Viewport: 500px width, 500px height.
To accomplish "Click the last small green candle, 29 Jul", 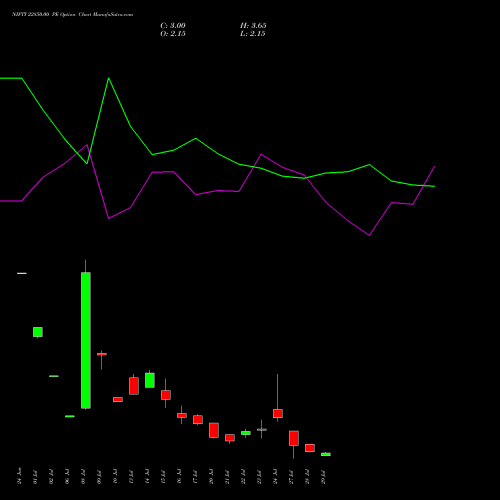I will point(326,454).
